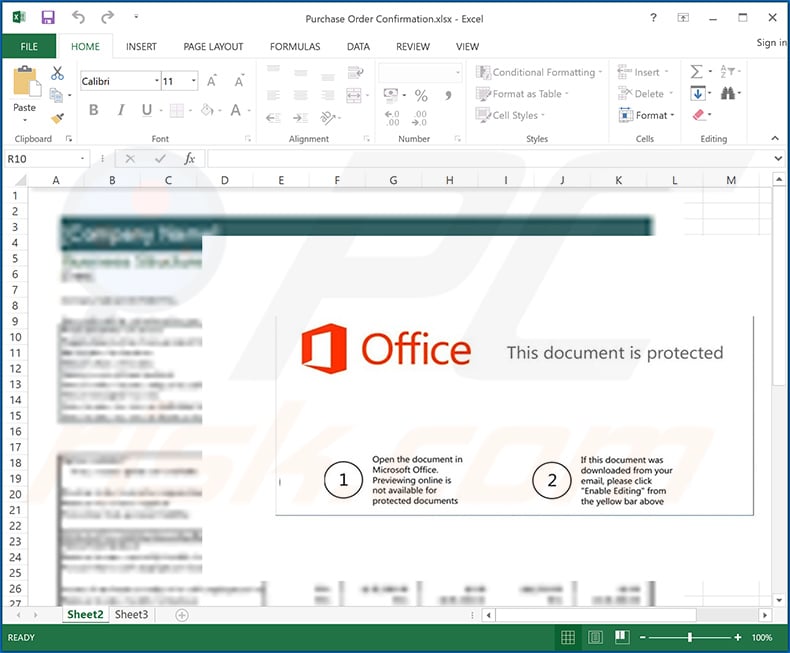Click the Clear eraser icon
790x653 pixels.
[x=698, y=115]
